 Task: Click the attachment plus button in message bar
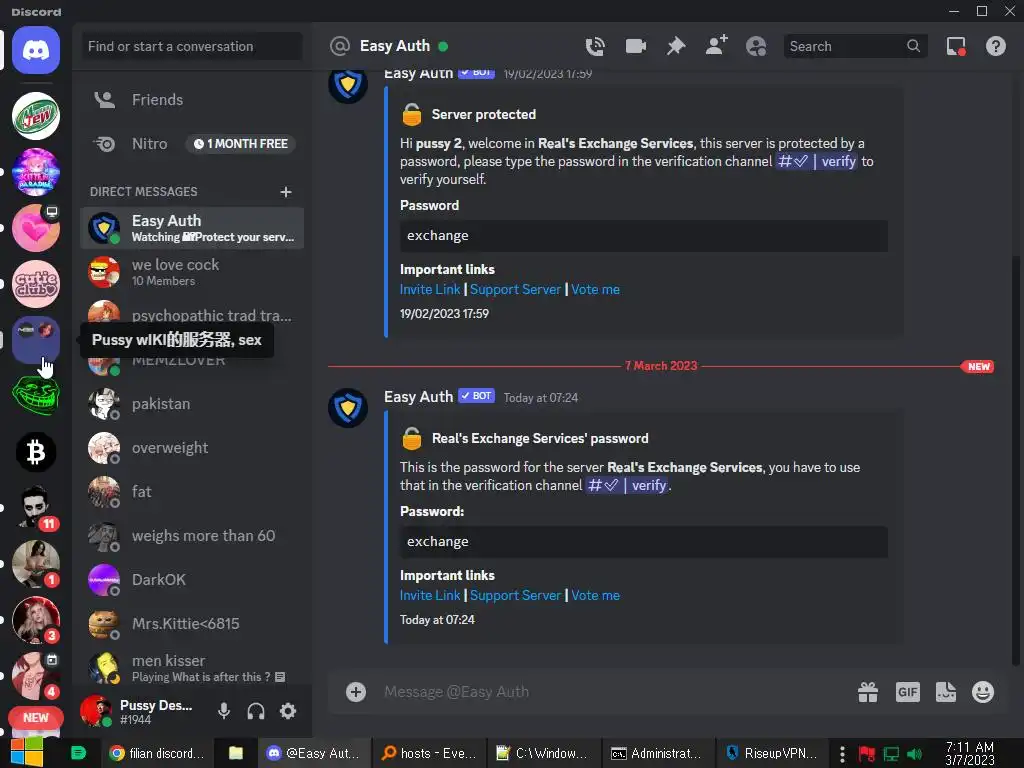coord(356,692)
